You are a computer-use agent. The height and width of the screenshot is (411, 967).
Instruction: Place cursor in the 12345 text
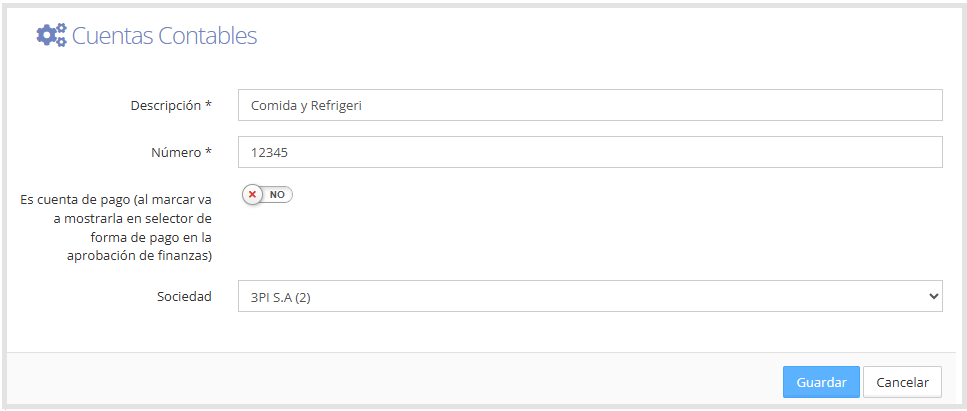[x=270, y=152]
